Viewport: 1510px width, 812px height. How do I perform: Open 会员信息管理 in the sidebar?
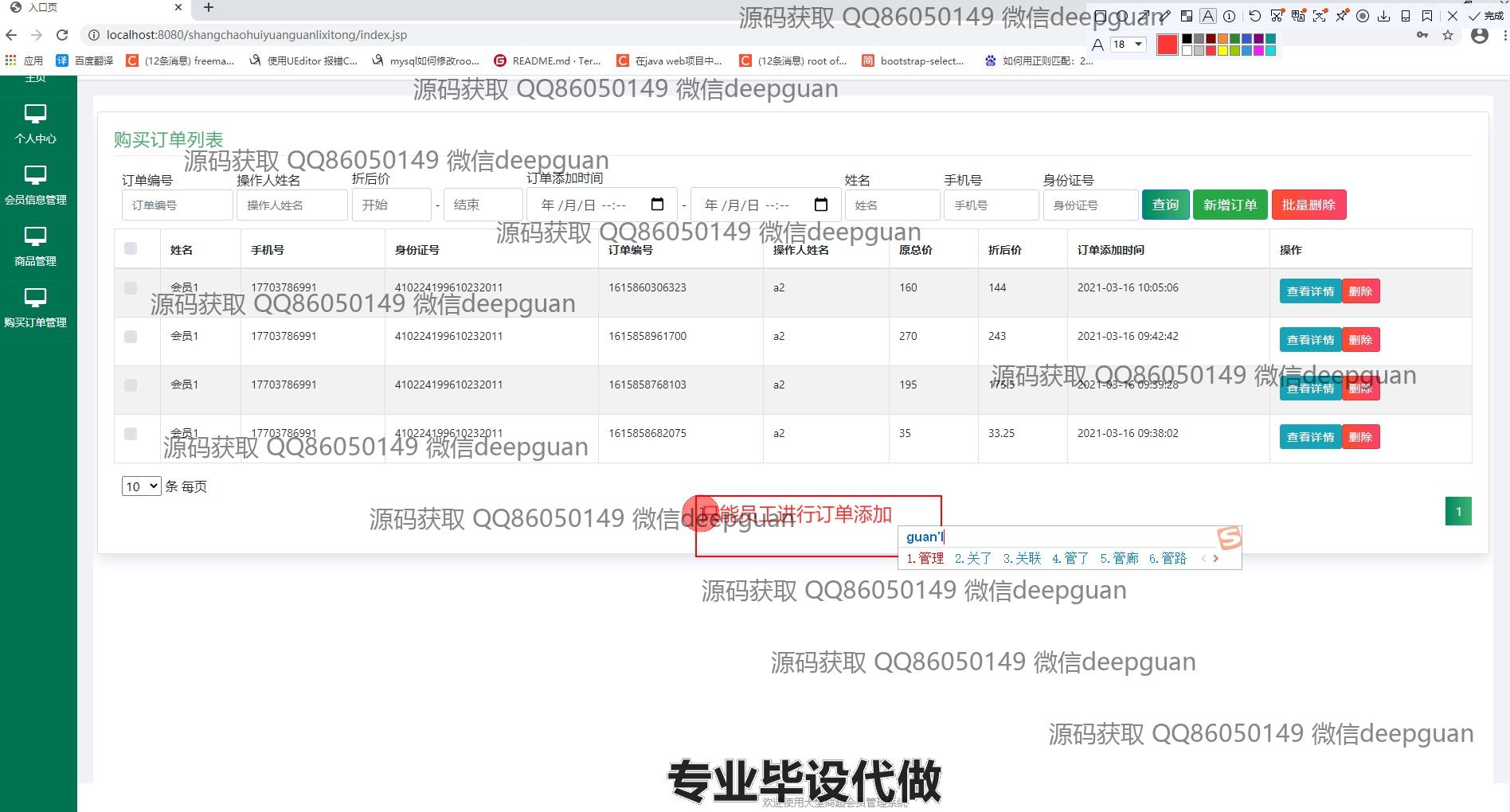[35, 185]
